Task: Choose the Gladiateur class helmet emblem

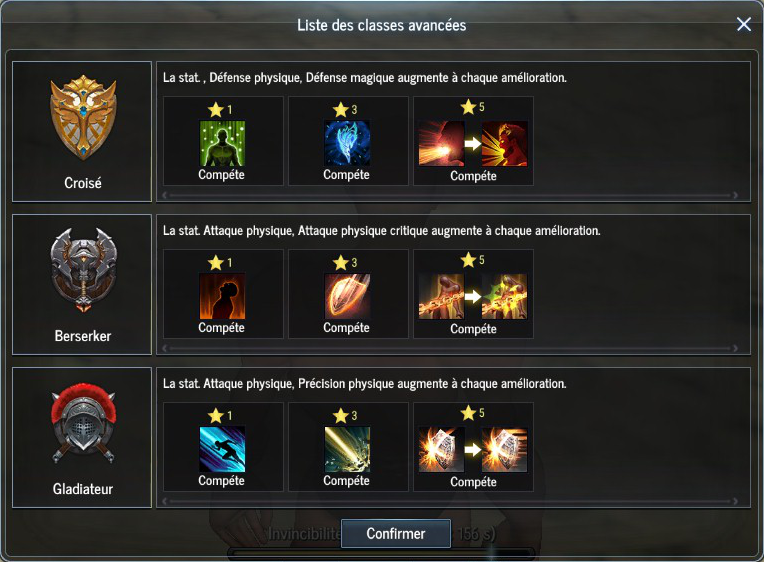Action: 83,423
